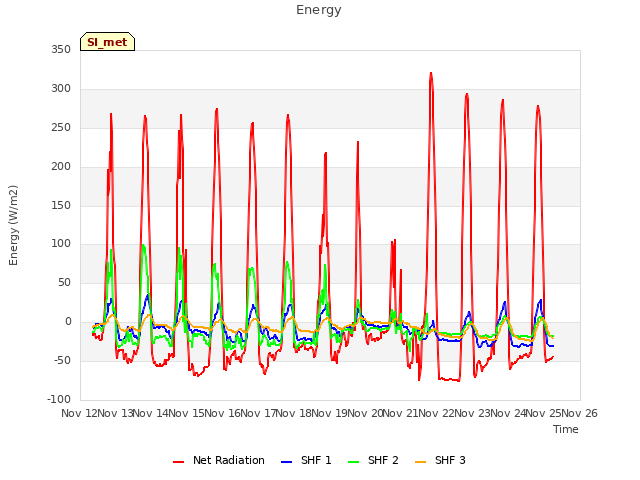Click the 150 y-axis tick label
Screen dimensions: 640x480
pos(61,205)
